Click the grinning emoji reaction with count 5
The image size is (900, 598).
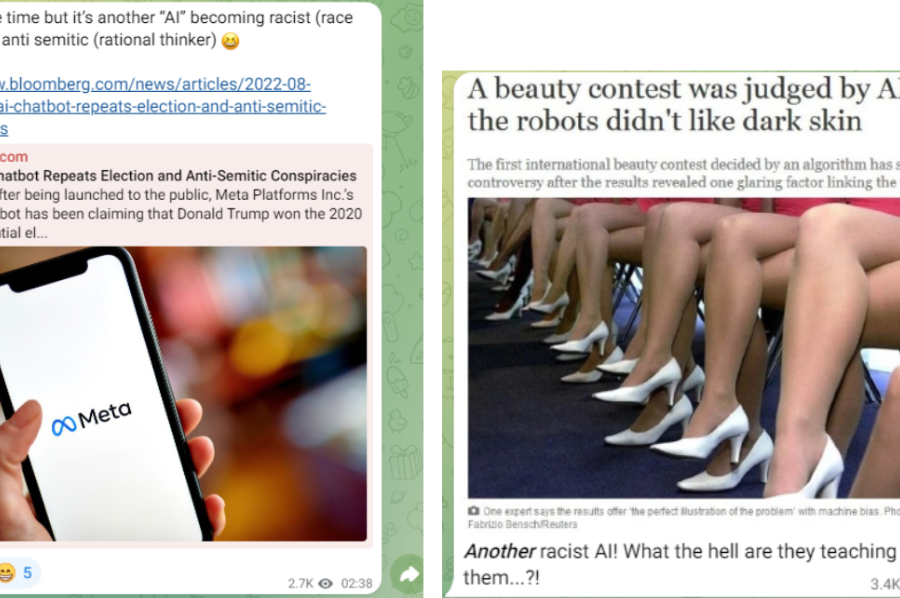click(x=15, y=573)
